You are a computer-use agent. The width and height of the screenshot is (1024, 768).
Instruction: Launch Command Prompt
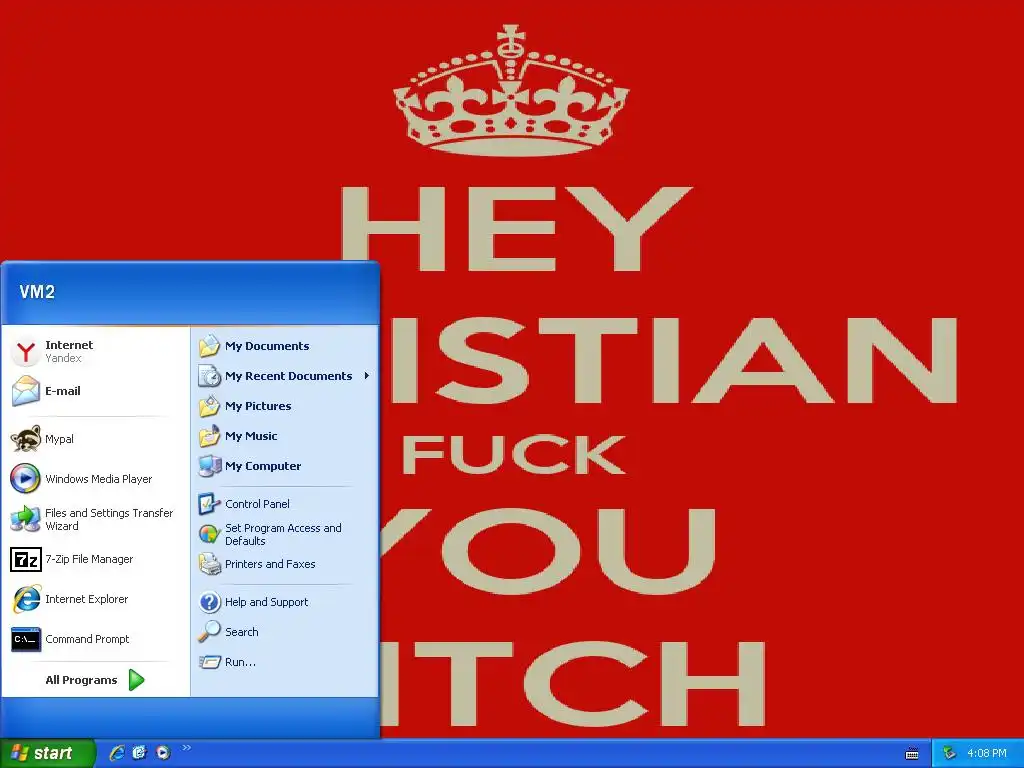tap(95, 639)
